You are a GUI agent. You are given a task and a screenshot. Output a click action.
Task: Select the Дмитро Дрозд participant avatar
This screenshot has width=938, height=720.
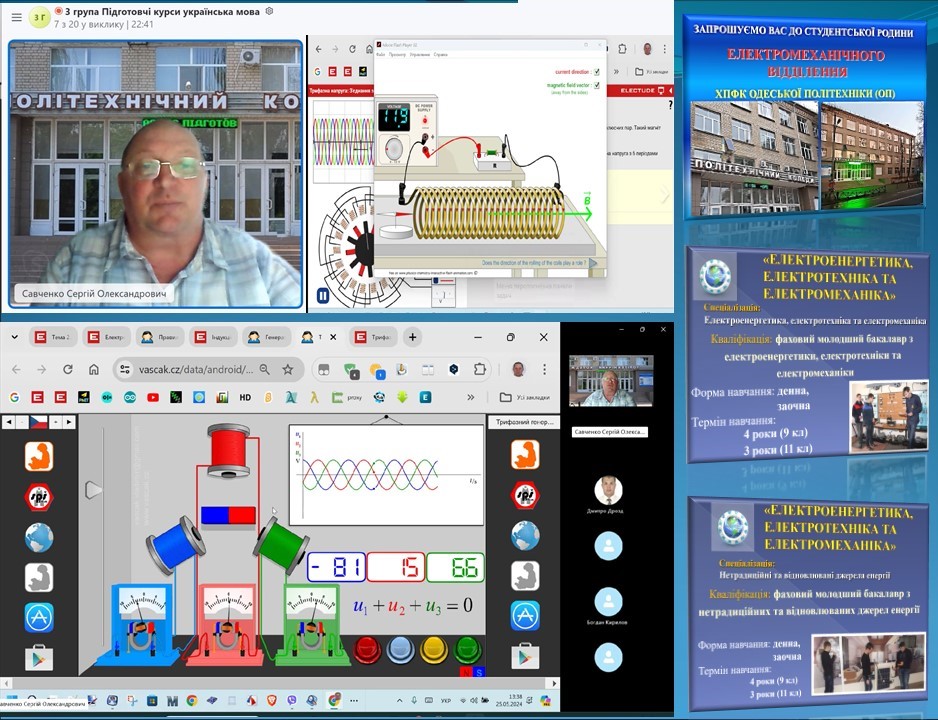coord(608,490)
